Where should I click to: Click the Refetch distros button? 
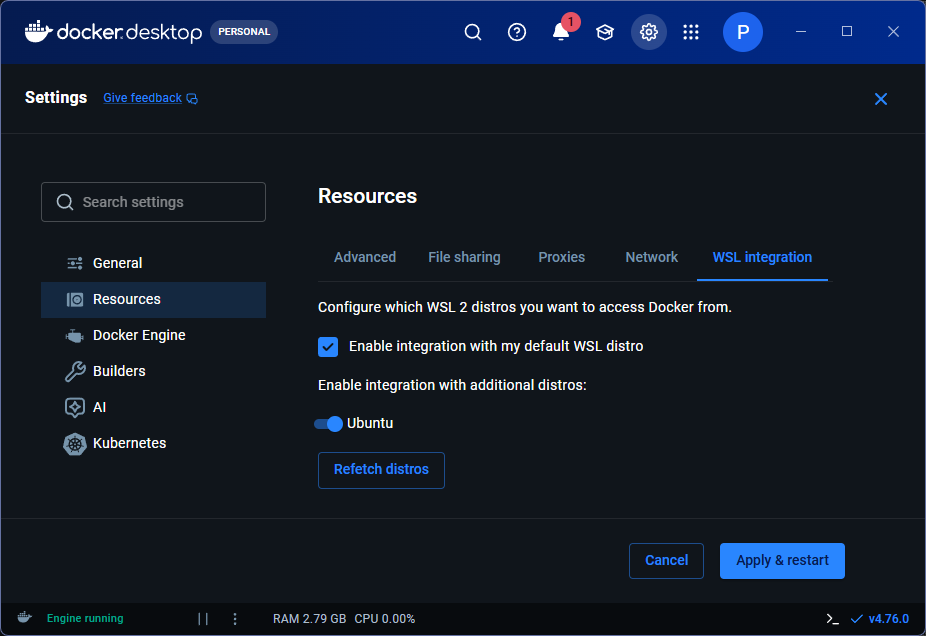pyautogui.click(x=382, y=470)
